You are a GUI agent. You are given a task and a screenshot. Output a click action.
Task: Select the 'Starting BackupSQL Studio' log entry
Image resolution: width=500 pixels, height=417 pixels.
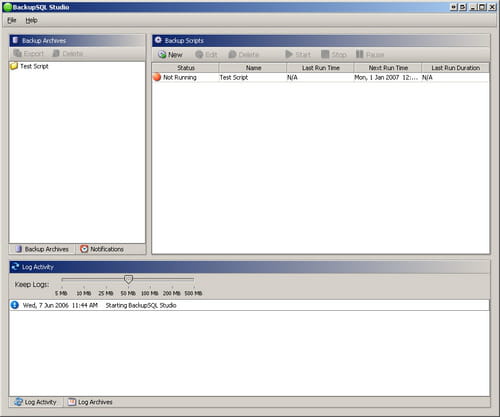point(249,305)
